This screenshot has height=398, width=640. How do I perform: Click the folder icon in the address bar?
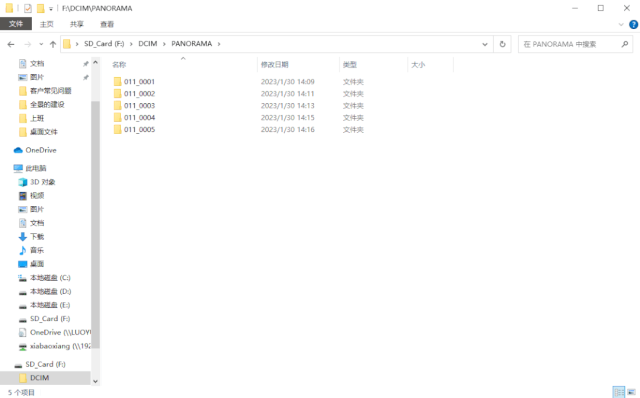coord(67,44)
